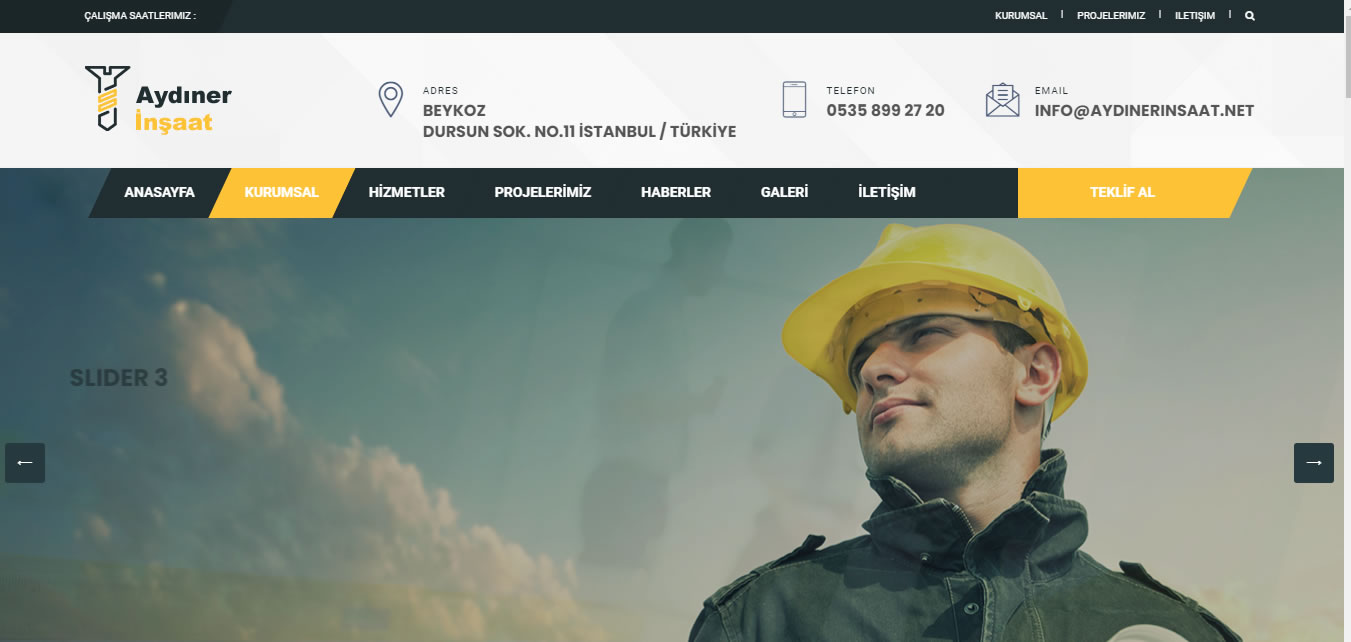Click Projelerimiz link in top bar
This screenshot has height=642, width=1351.
[1110, 16]
